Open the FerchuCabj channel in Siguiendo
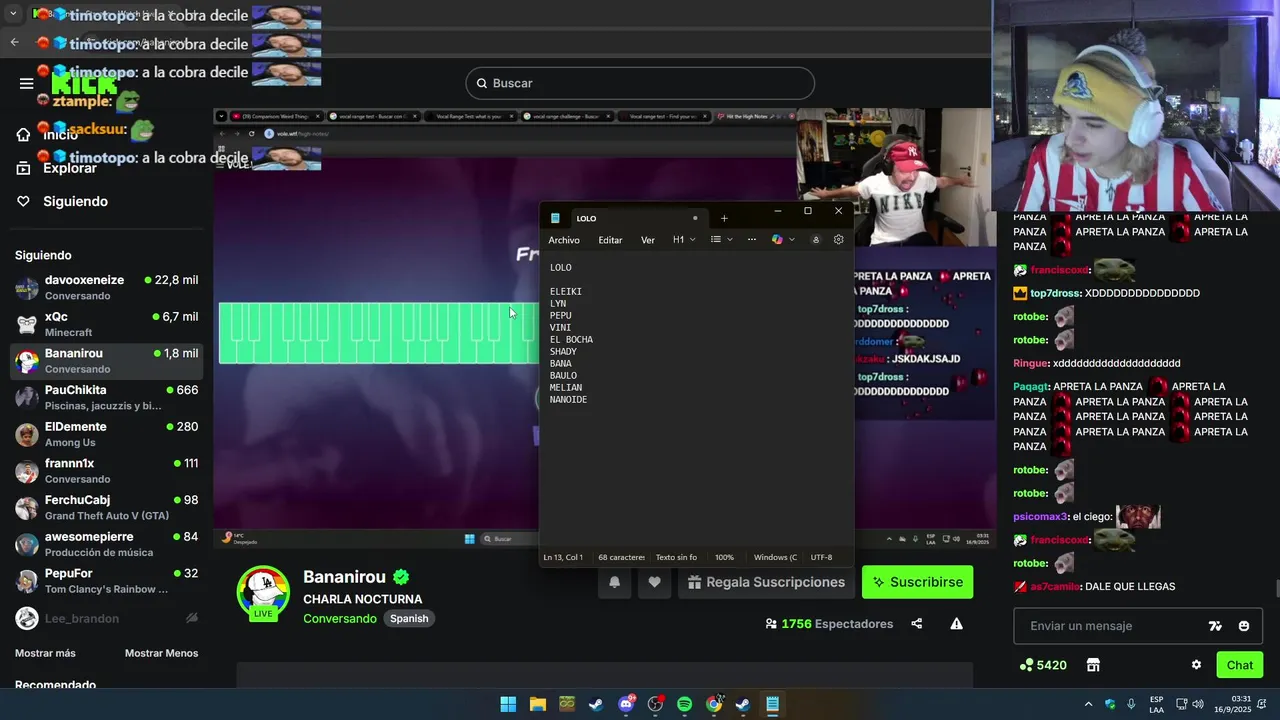The width and height of the screenshot is (1280, 720). [106, 507]
